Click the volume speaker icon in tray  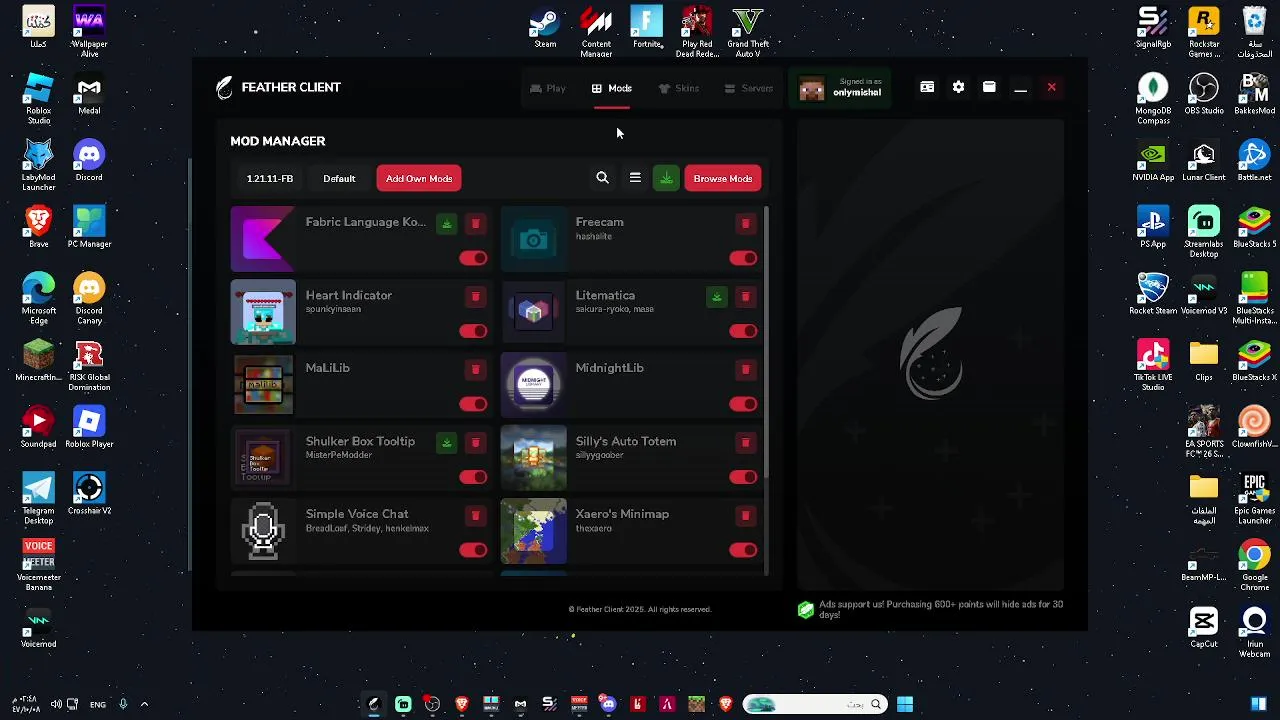coord(56,704)
